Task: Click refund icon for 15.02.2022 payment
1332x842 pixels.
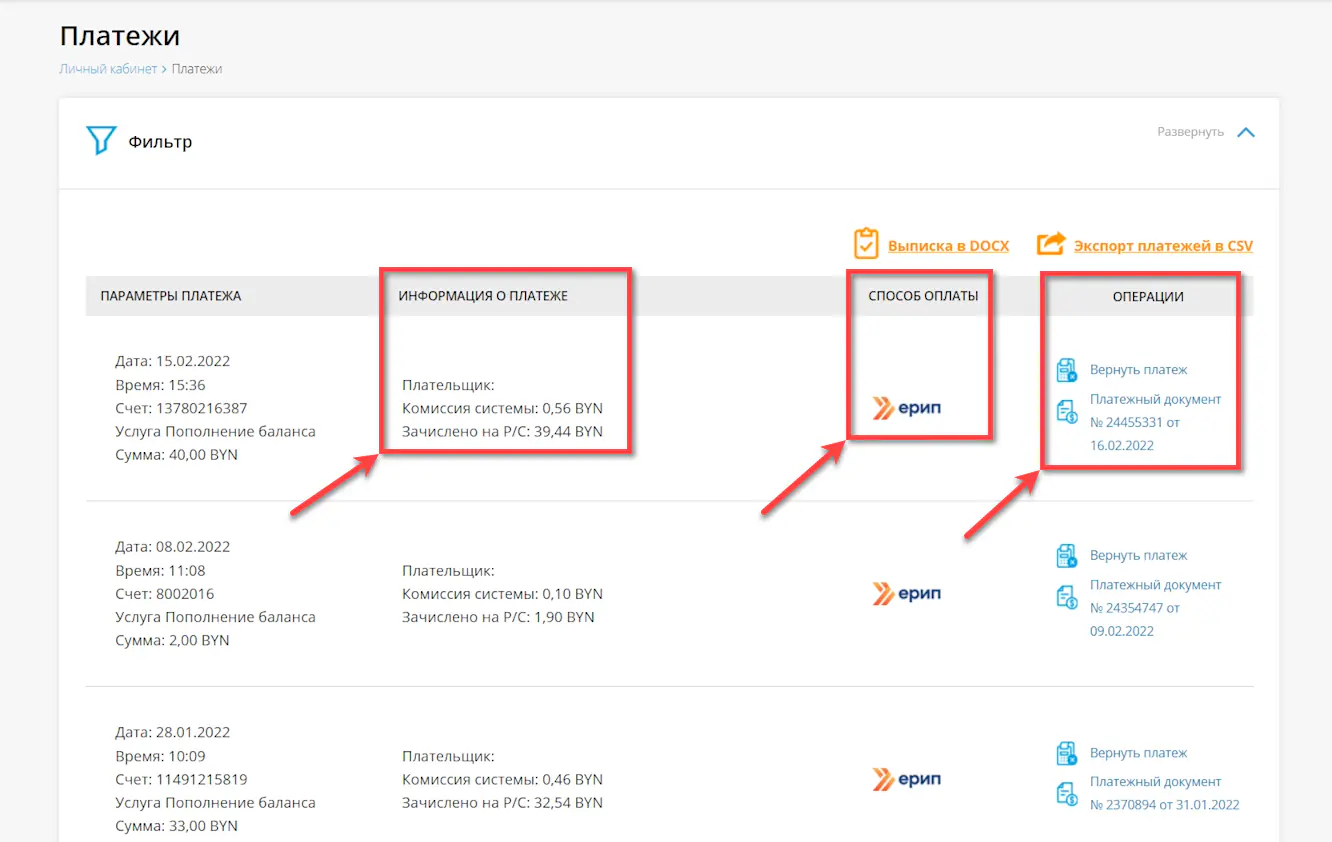Action: click(x=1067, y=370)
